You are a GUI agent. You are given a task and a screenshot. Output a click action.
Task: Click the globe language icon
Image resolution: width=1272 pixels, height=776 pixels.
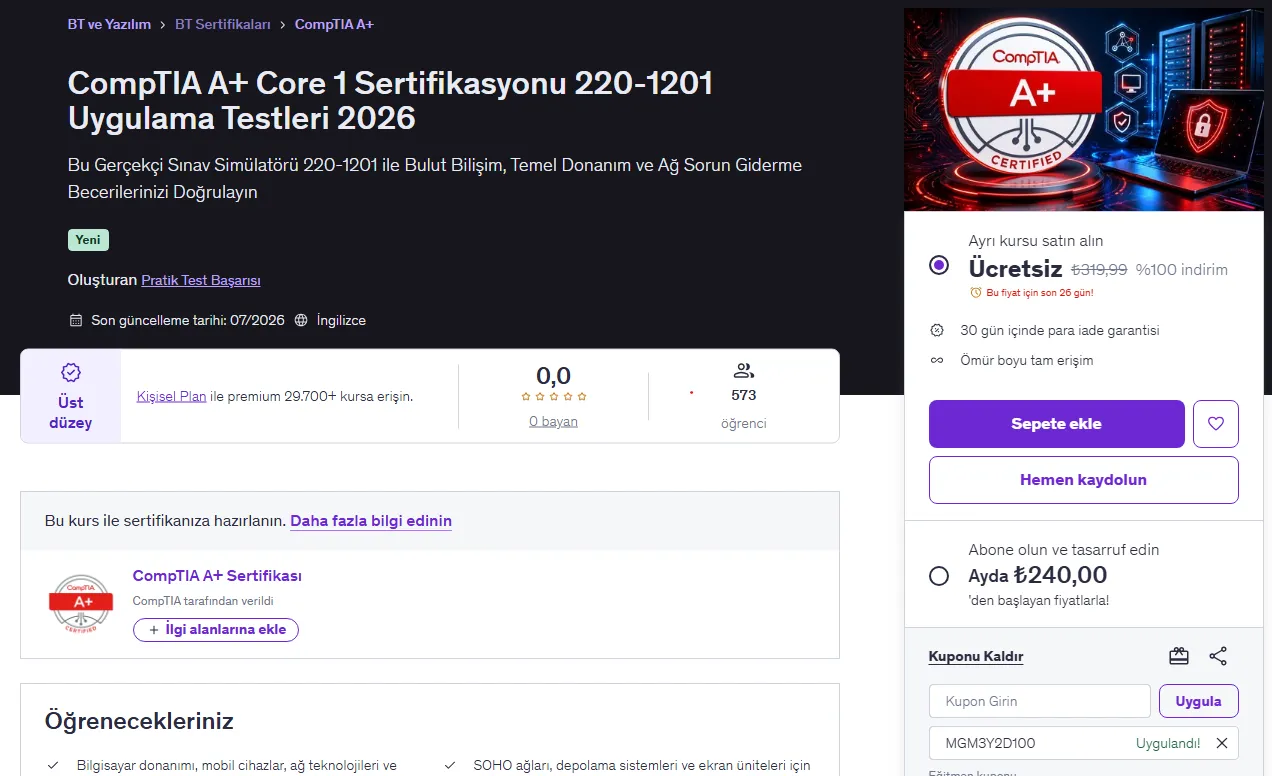[x=301, y=321]
